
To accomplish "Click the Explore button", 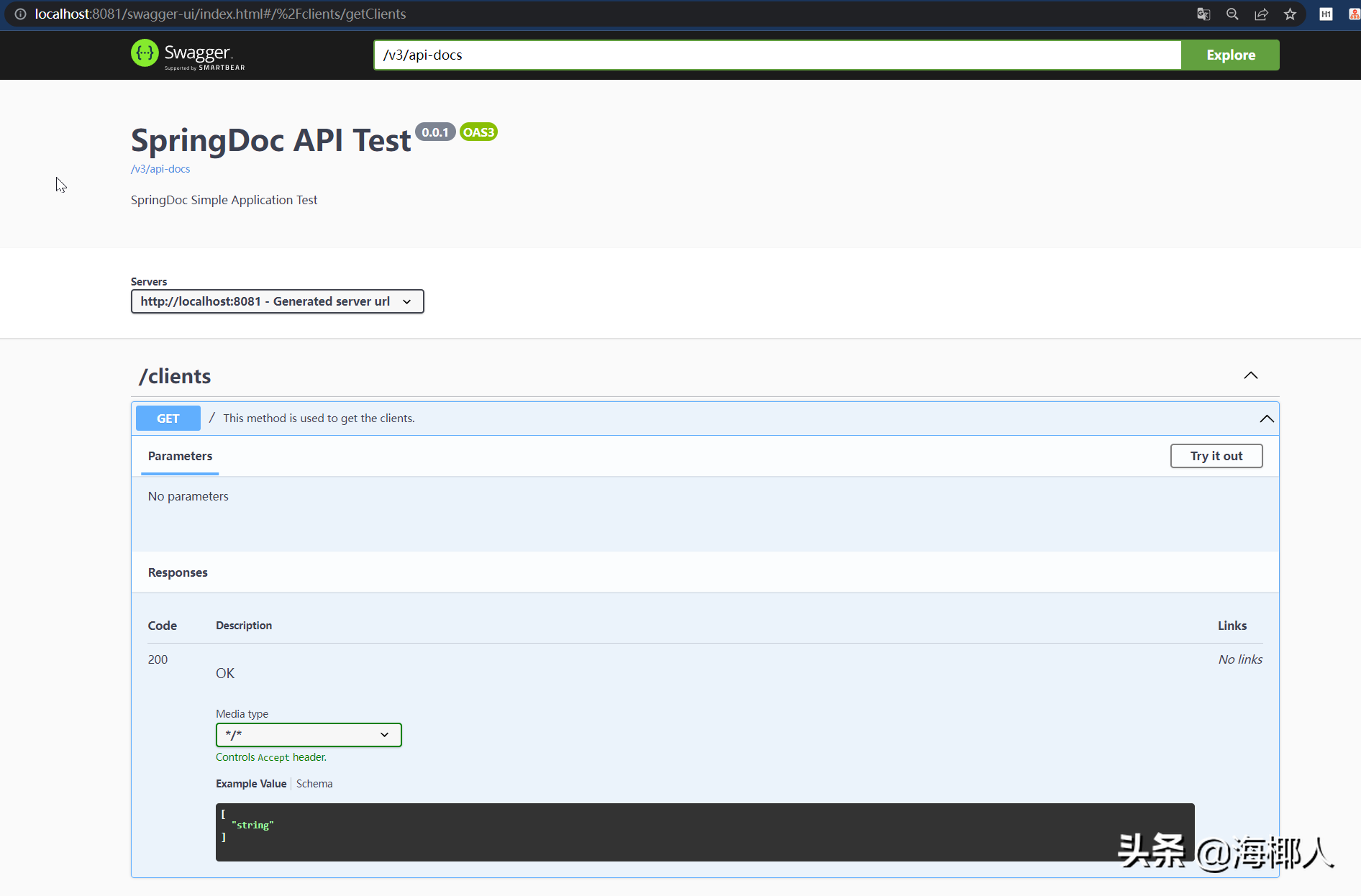I will coord(1230,55).
